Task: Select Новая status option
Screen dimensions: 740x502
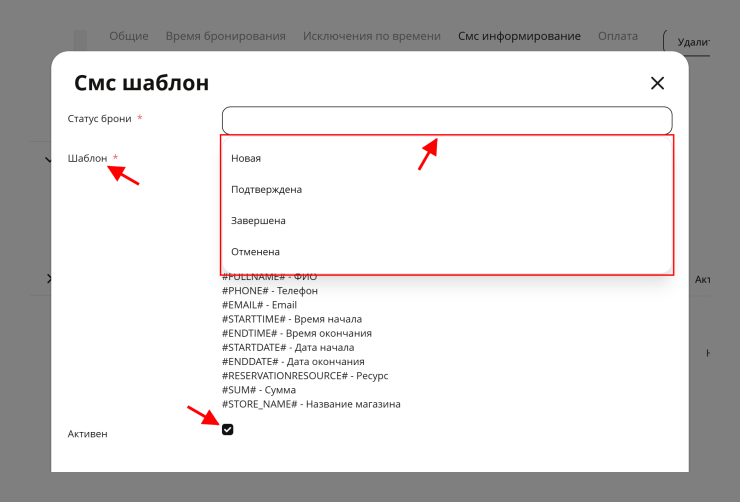Action: (447, 158)
